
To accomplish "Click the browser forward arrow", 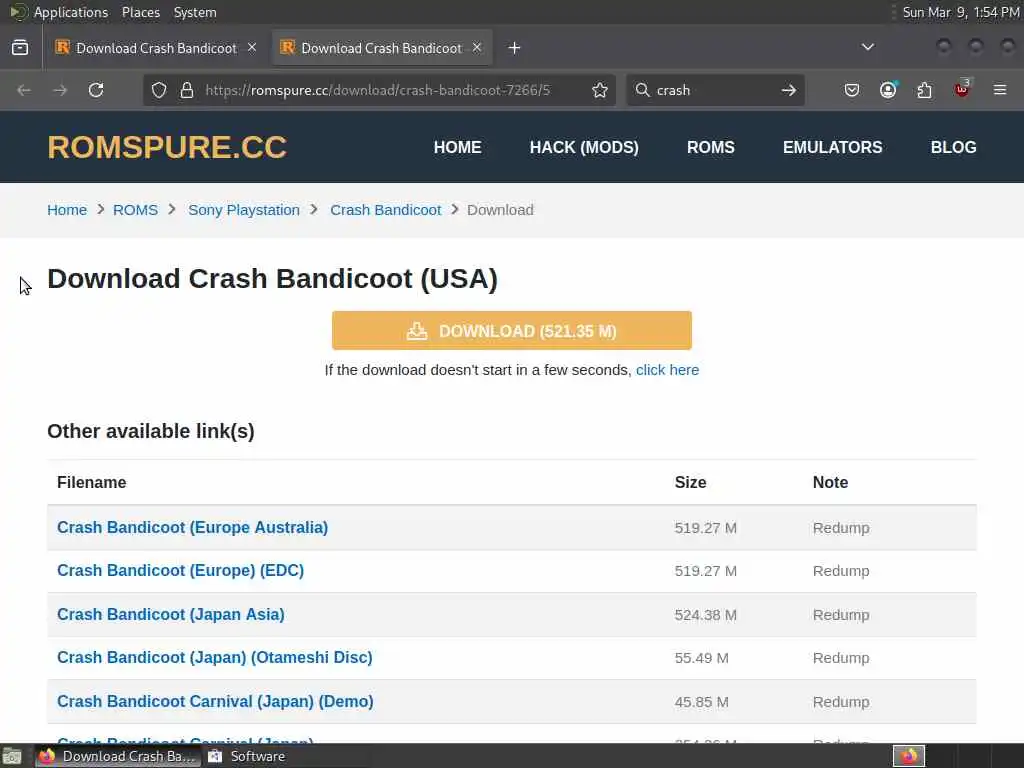I will click(60, 90).
